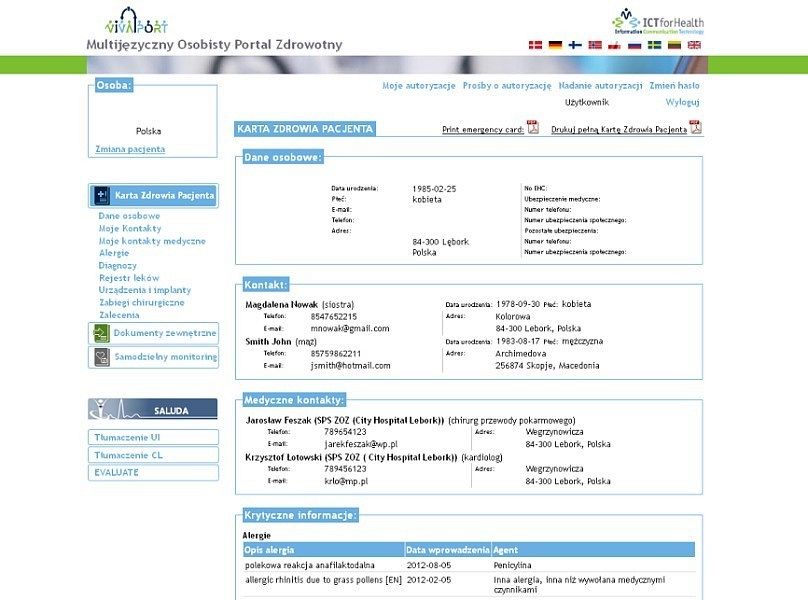Click the Dokumenty zewnętrzne green icon

[x=101, y=333]
